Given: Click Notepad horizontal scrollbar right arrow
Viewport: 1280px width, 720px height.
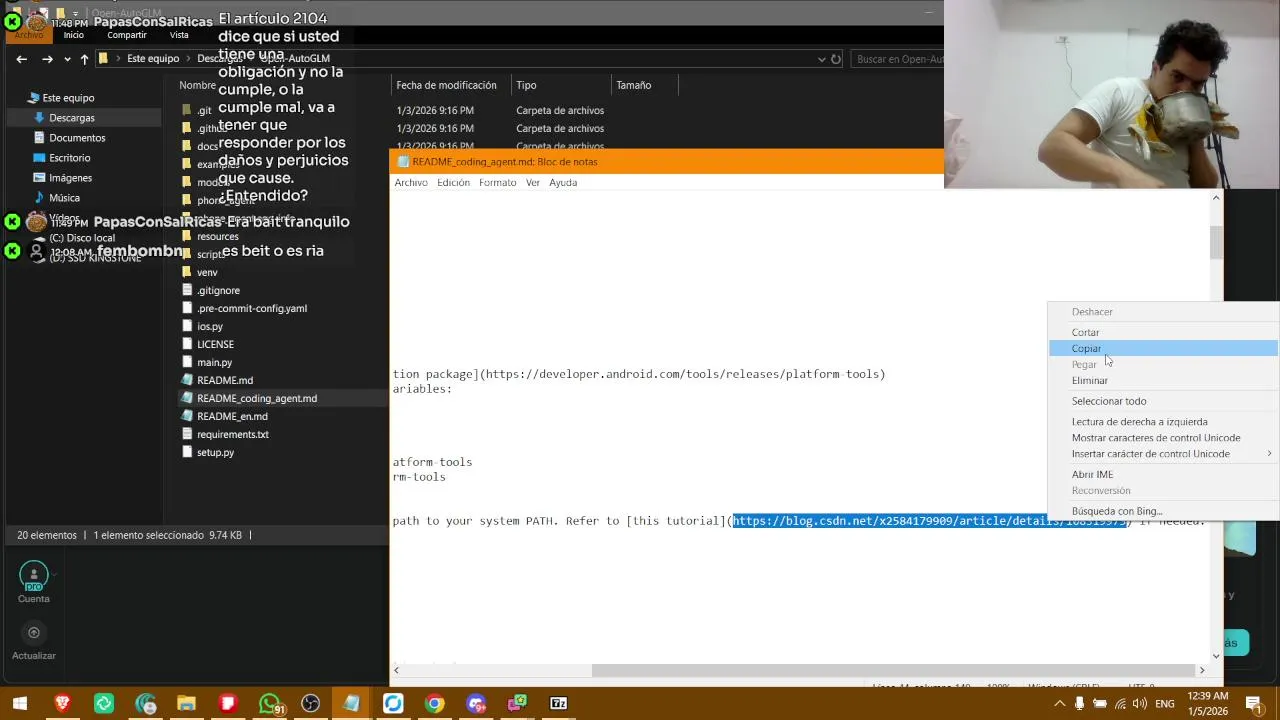Looking at the screenshot, I should pyautogui.click(x=1202, y=670).
